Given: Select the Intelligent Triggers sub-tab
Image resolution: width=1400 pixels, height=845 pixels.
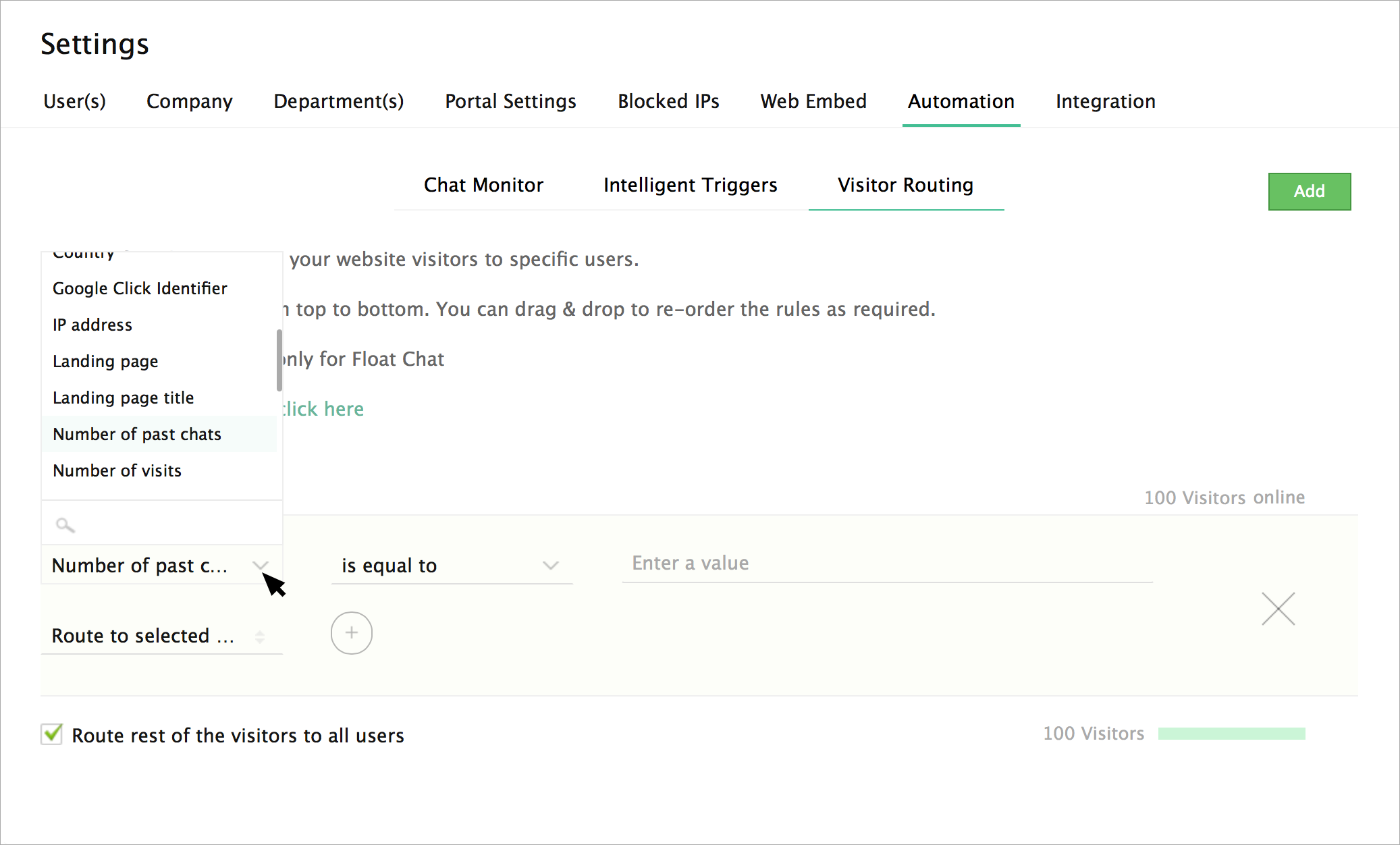Looking at the screenshot, I should [x=690, y=185].
